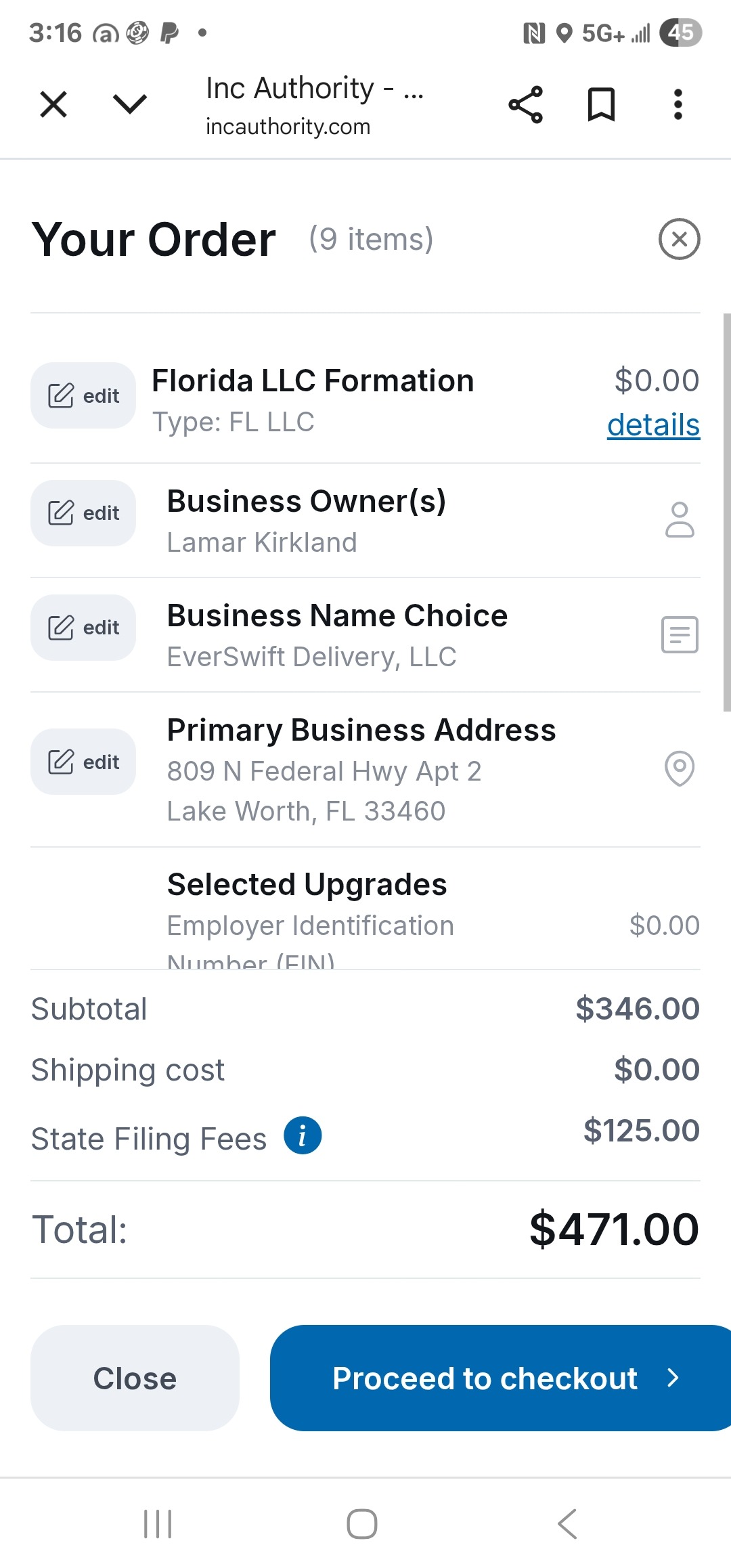
Task: Expand the tab minimize chevron
Action: coord(129,104)
